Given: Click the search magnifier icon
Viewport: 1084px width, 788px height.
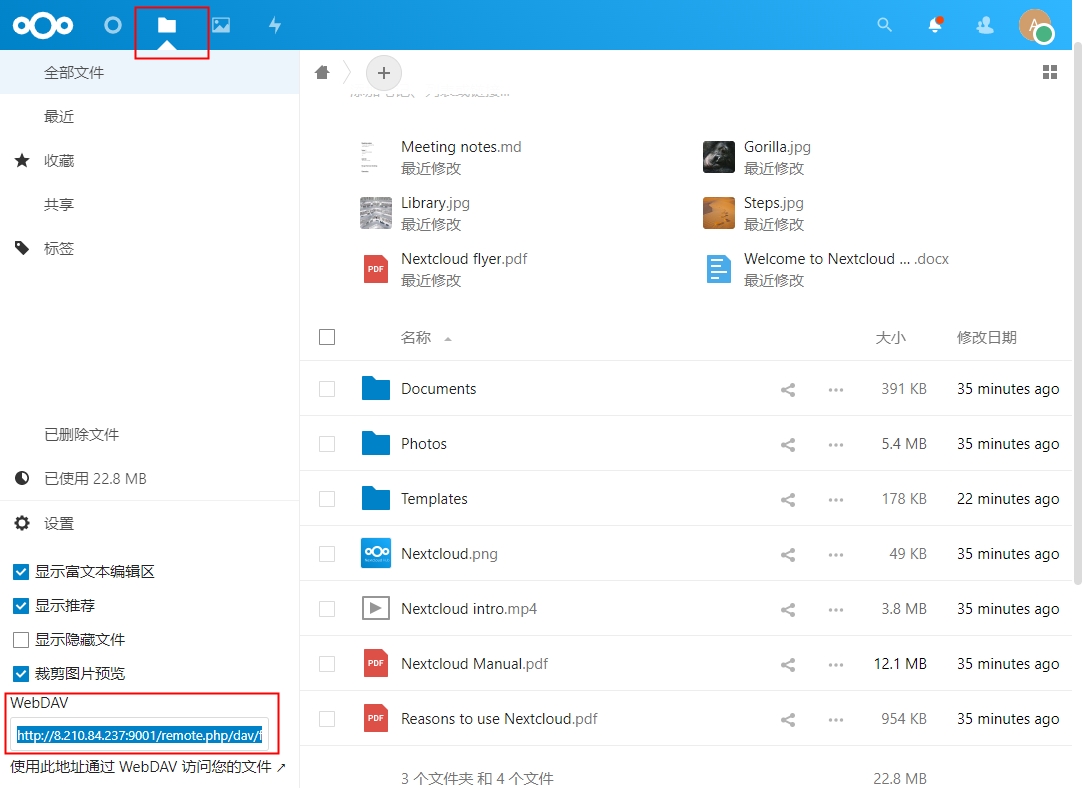Looking at the screenshot, I should [884, 25].
